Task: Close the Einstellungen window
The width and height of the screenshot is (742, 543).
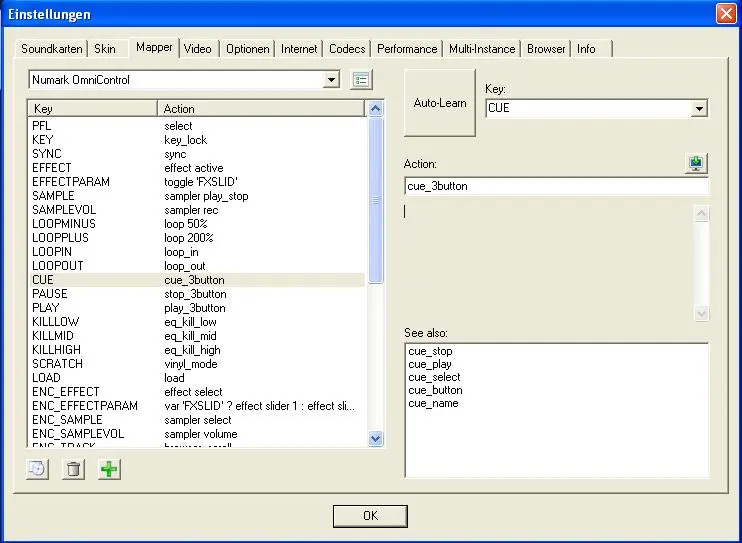Action: click(x=726, y=14)
